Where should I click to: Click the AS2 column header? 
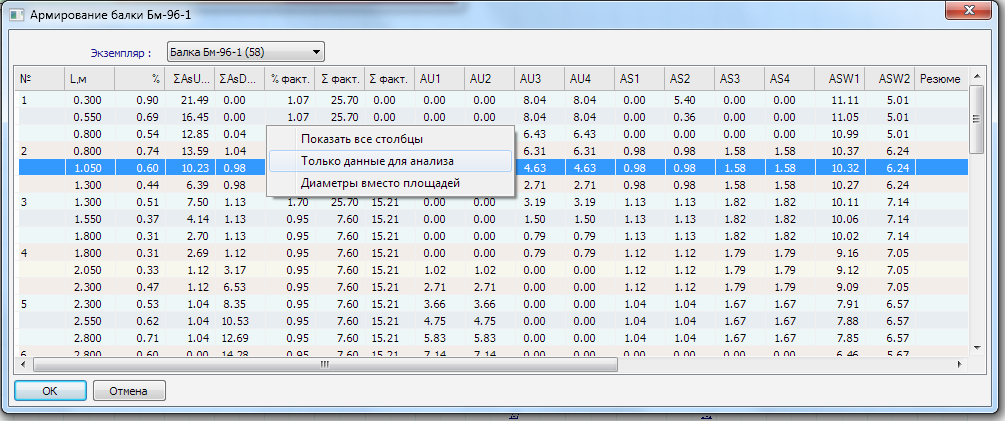[690, 78]
